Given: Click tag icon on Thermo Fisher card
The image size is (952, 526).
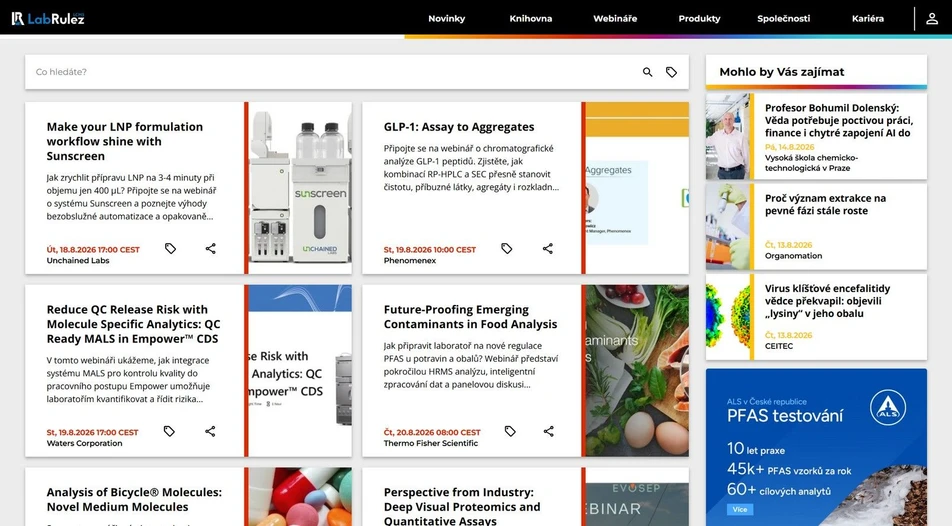Looking at the screenshot, I should (510, 431).
